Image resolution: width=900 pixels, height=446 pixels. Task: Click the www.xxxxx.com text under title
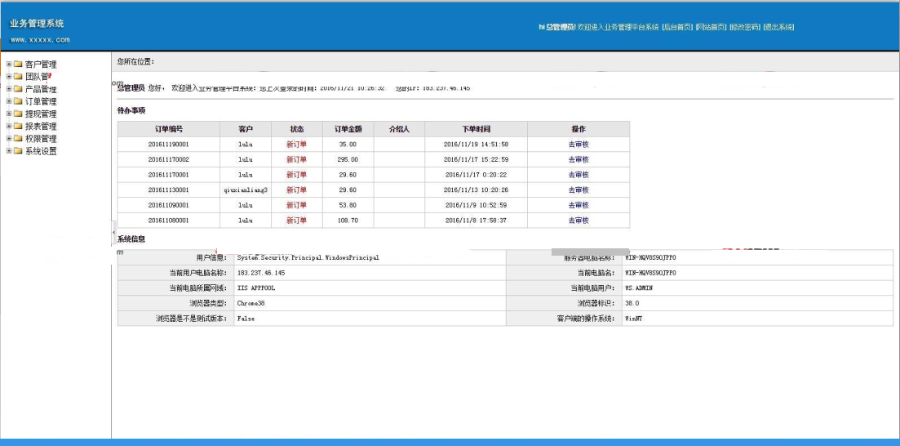40,40
